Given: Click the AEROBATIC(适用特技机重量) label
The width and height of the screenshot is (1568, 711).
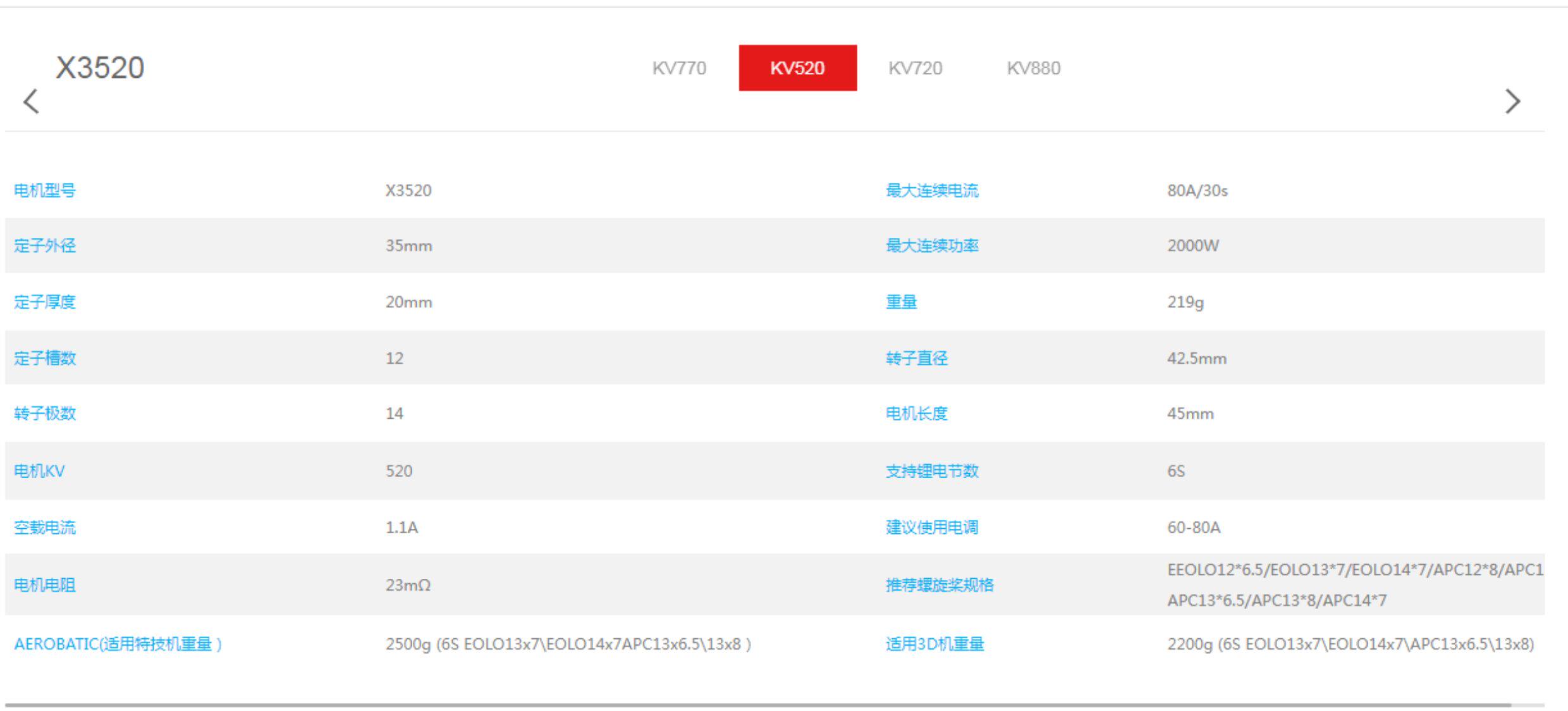Looking at the screenshot, I should pyautogui.click(x=118, y=644).
